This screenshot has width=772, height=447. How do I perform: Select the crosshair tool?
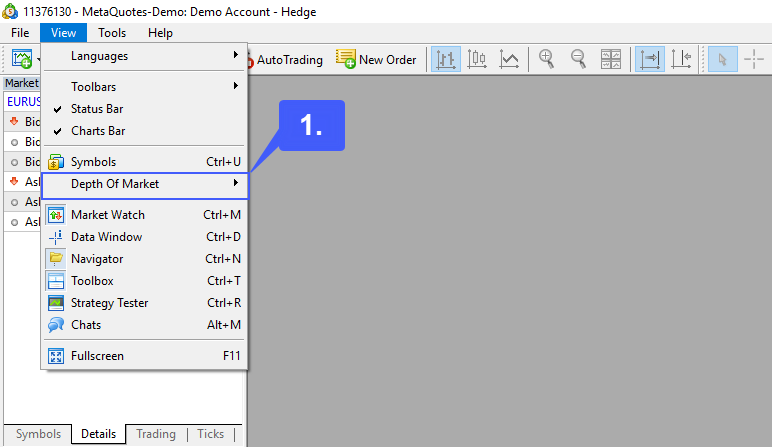[754, 60]
